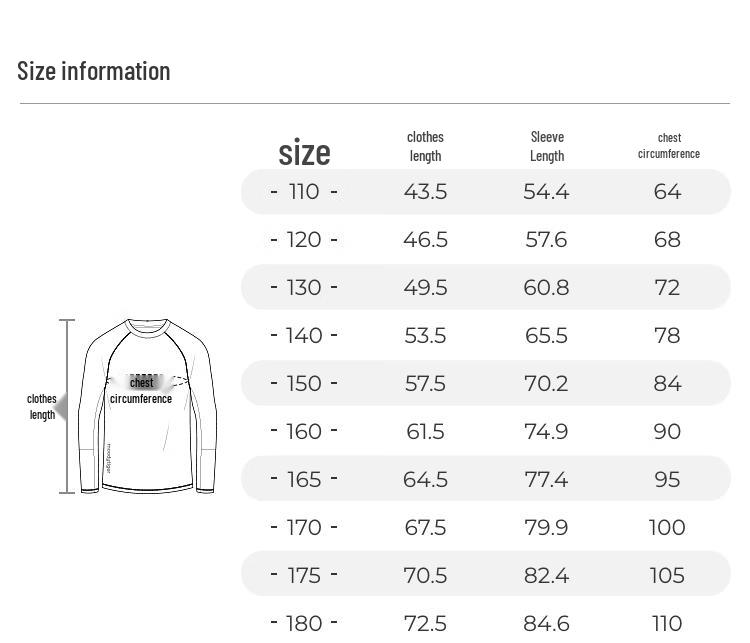Pick the size 175 entry

pos(304,575)
